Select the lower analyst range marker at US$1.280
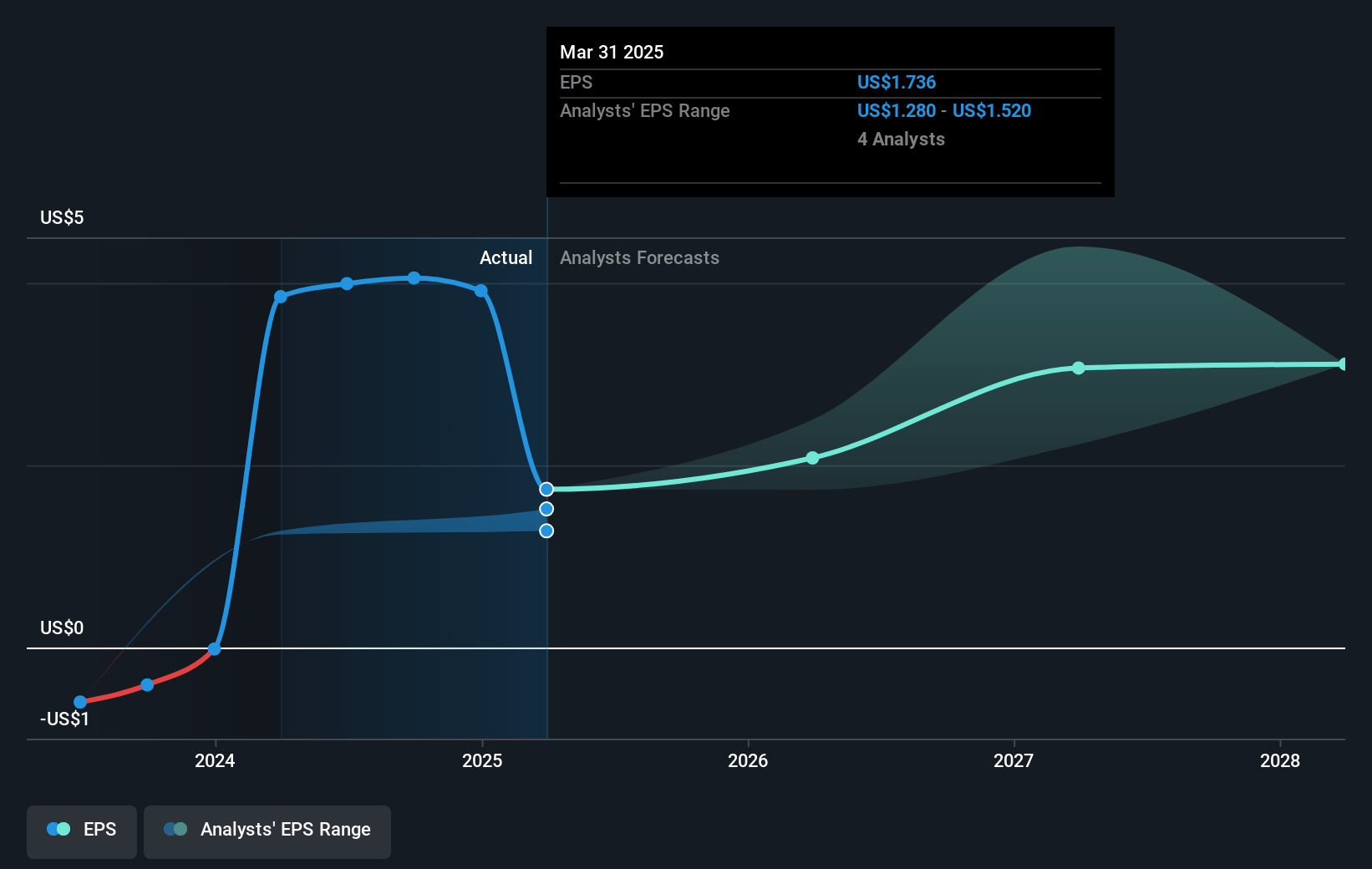This screenshot has height=869, width=1372. tap(546, 531)
